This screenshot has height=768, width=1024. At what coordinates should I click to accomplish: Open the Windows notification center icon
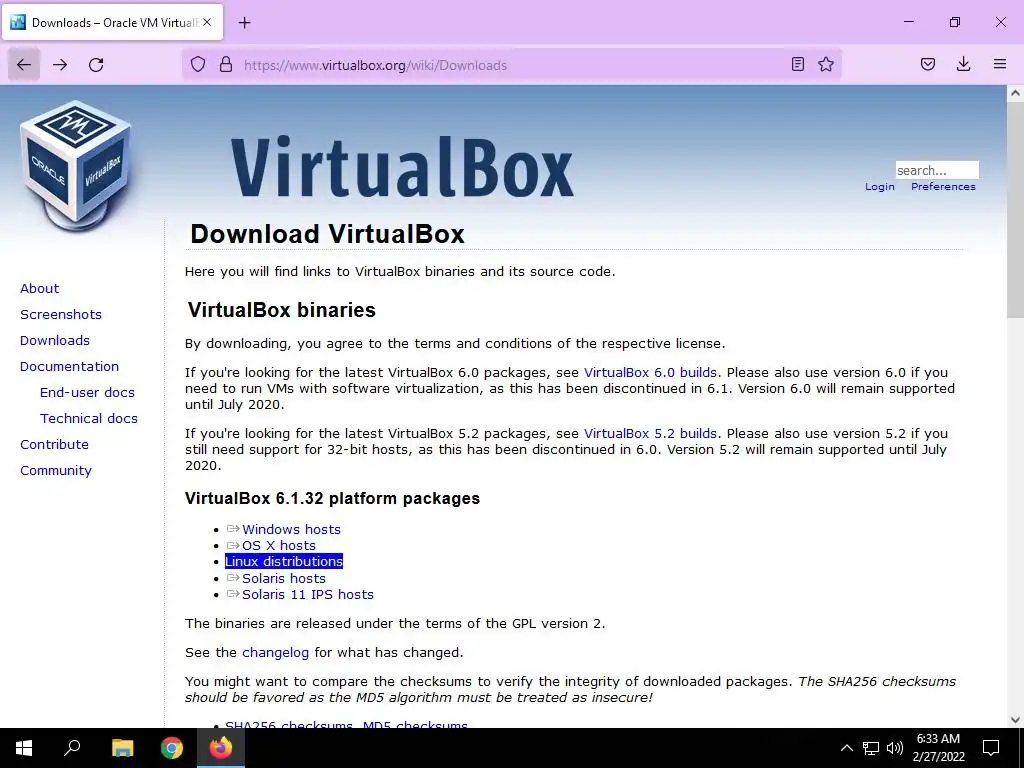991,748
